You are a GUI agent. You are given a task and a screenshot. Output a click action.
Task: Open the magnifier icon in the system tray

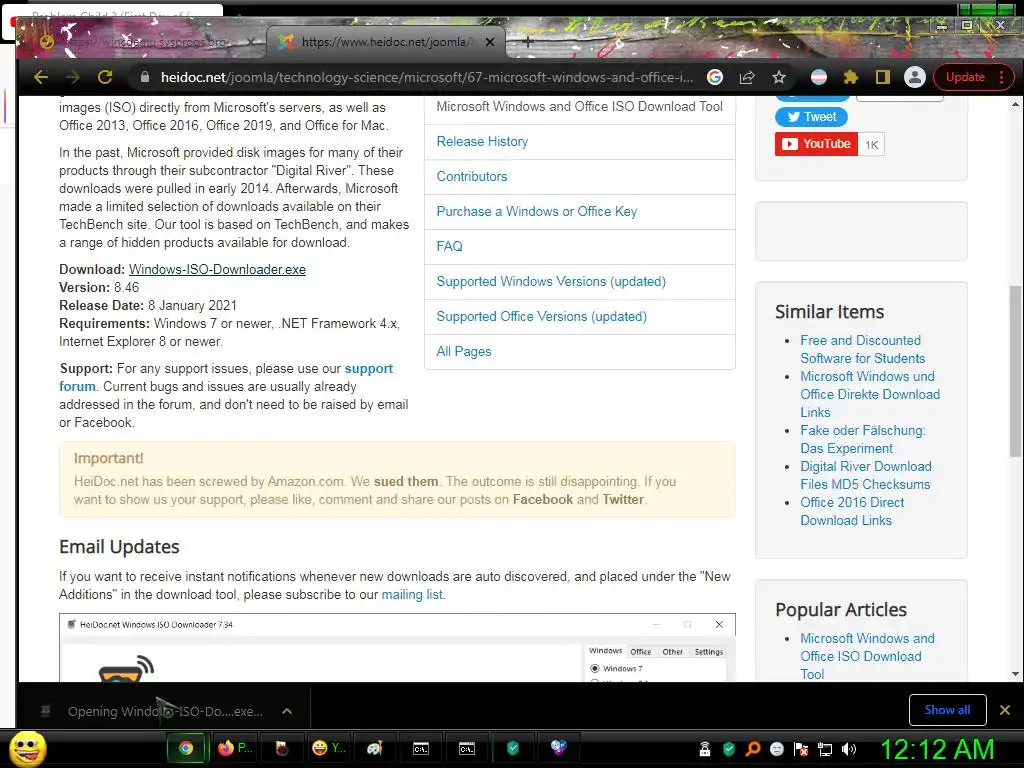click(x=753, y=749)
